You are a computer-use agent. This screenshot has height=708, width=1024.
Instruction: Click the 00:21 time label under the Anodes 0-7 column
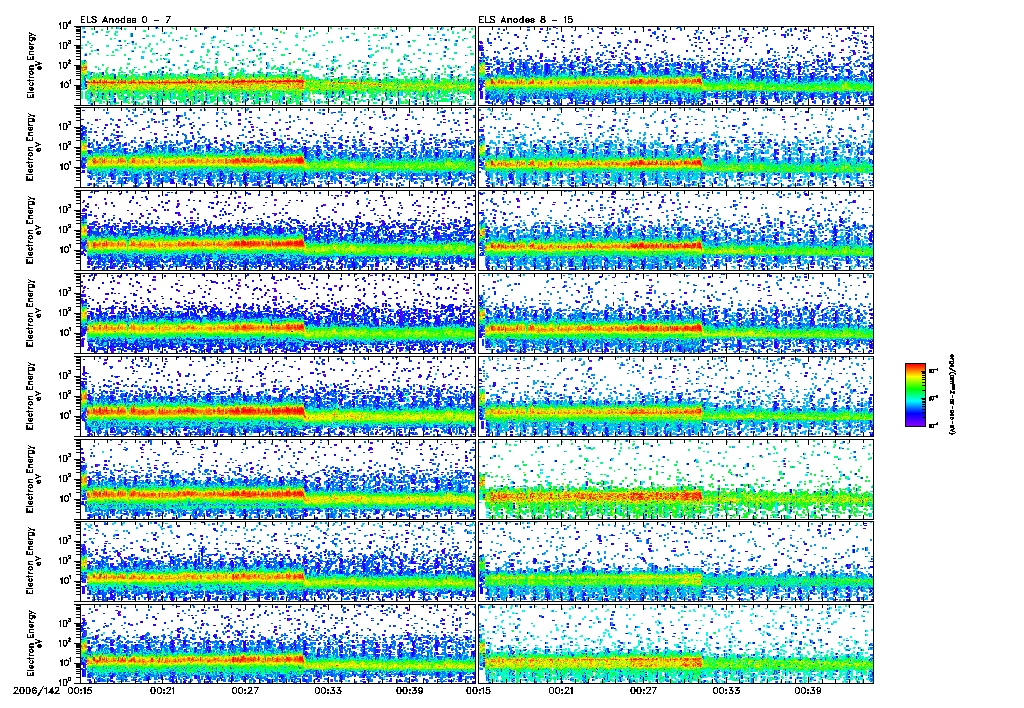click(163, 690)
